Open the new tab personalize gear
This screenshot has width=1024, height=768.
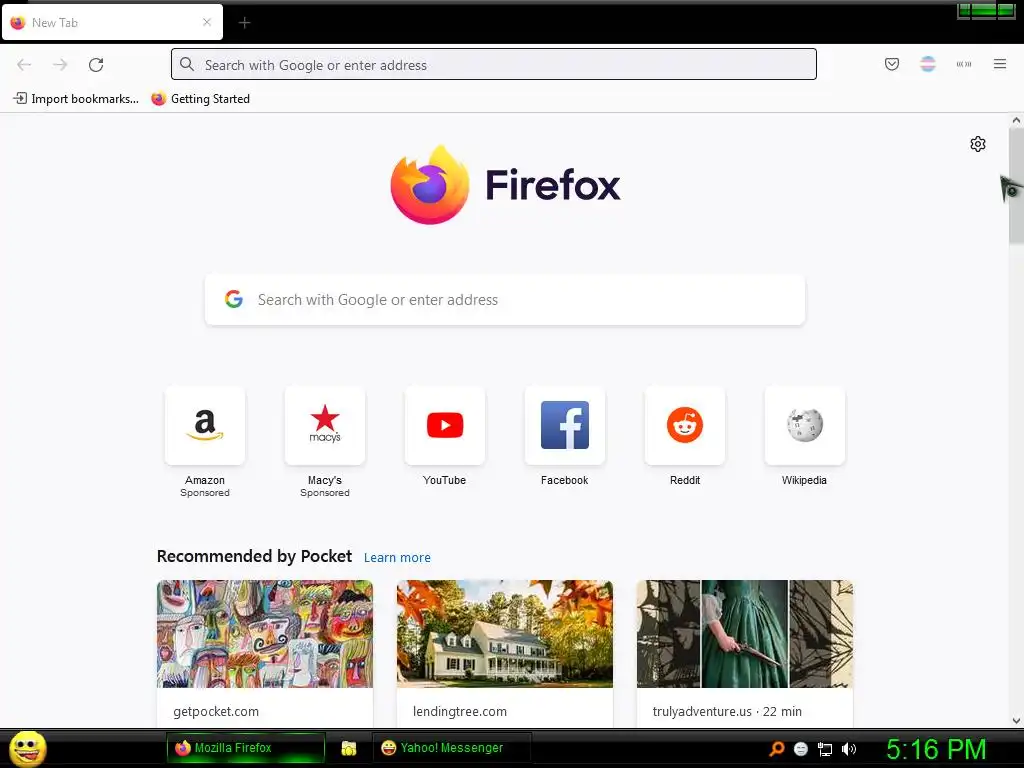(x=978, y=144)
